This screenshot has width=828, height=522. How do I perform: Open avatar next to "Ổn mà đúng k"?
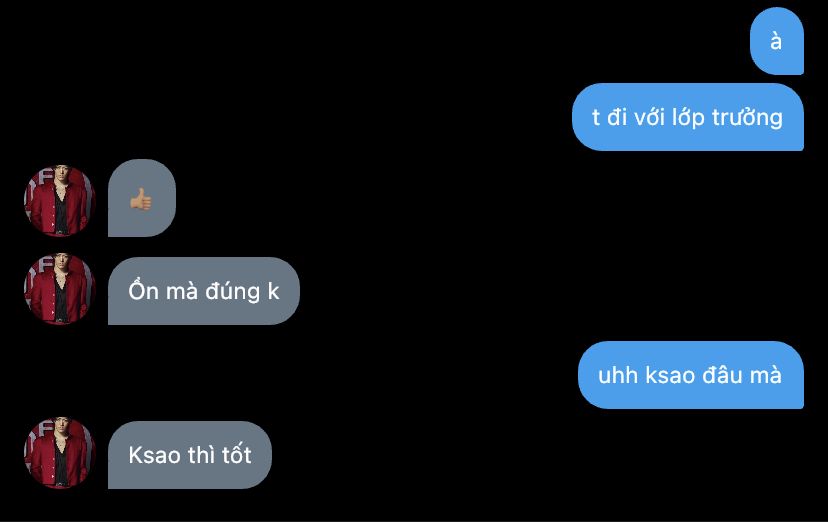[60, 289]
